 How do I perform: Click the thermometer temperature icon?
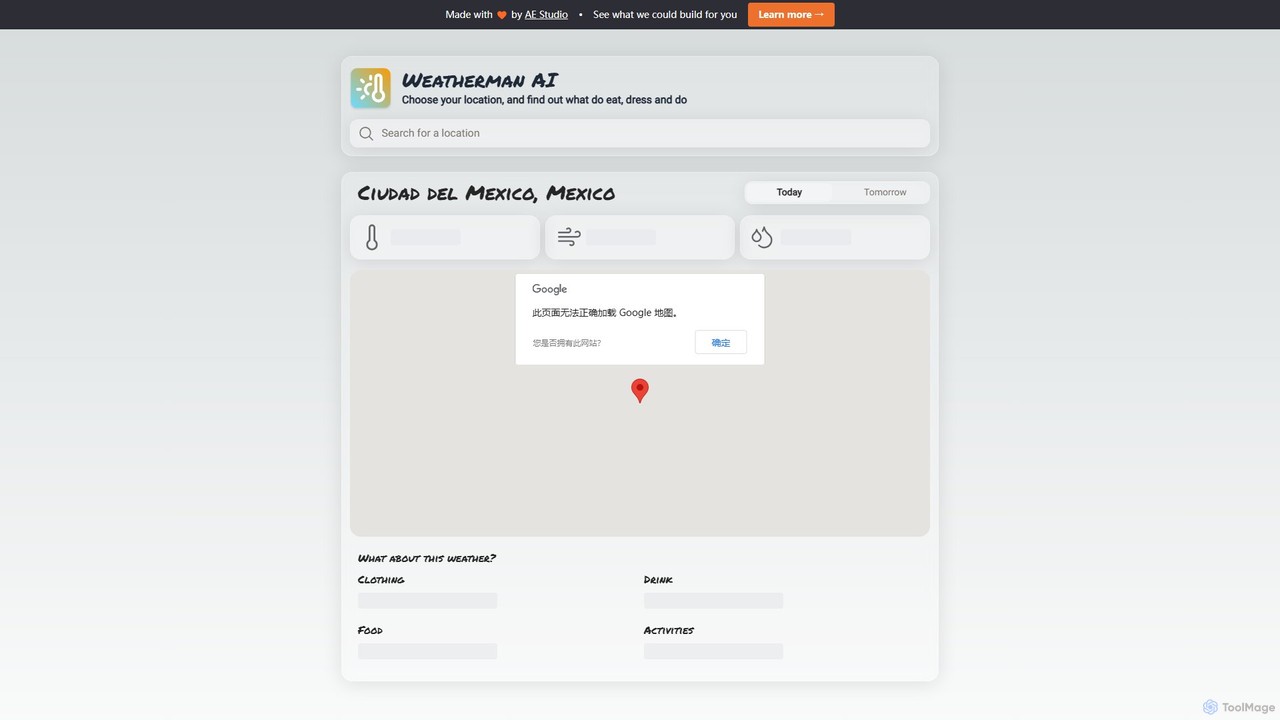click(x=372, y=237)
